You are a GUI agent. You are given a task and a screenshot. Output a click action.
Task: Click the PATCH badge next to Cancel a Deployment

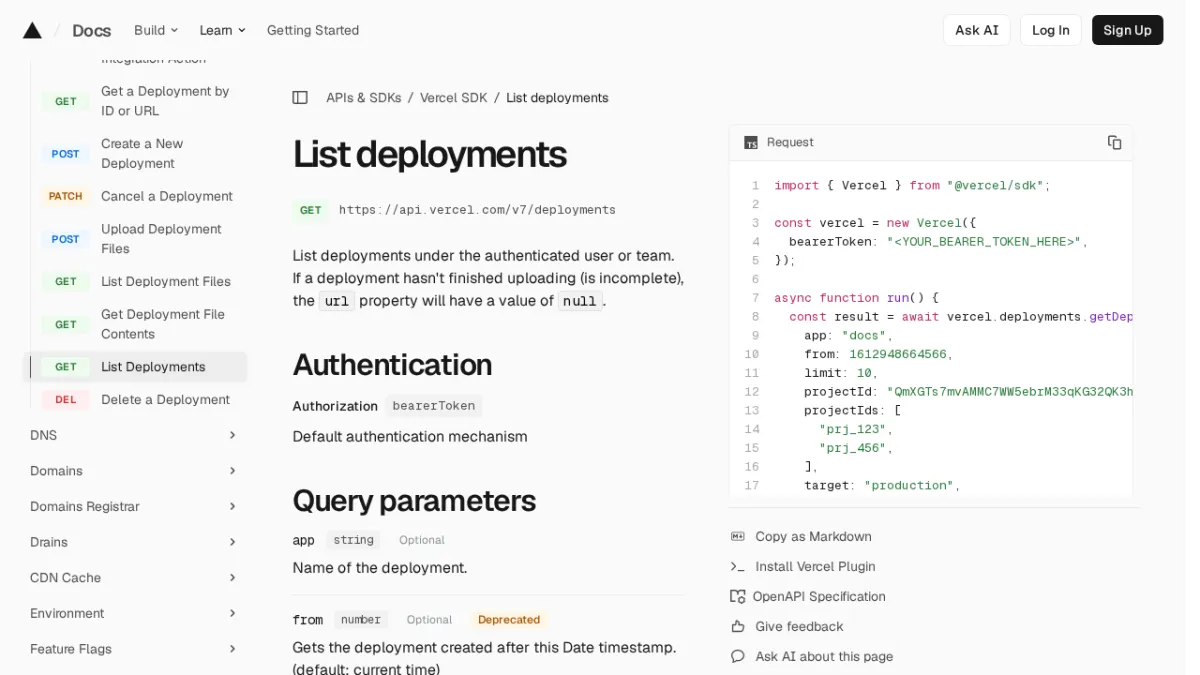(66, 196)
